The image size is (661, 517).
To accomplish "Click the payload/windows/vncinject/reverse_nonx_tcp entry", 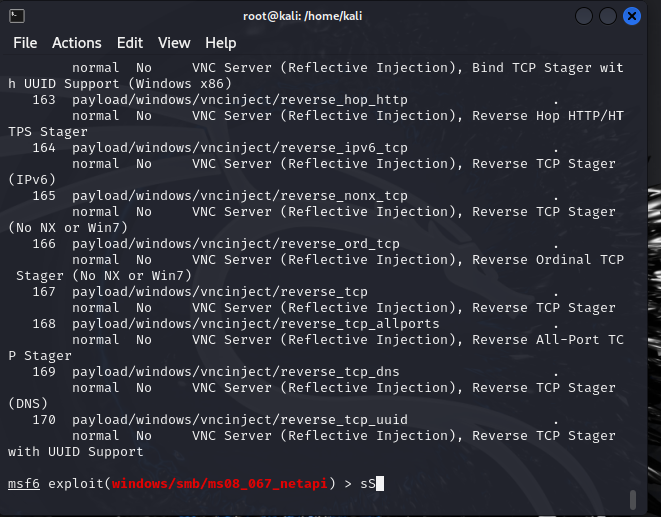I will pos(239,196).
